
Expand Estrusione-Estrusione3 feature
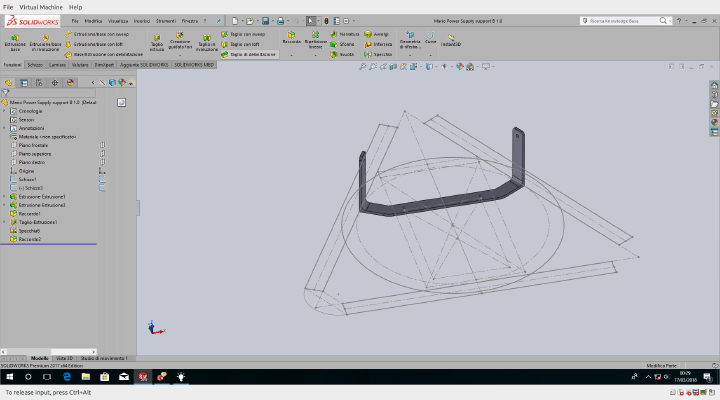(5, 205)
